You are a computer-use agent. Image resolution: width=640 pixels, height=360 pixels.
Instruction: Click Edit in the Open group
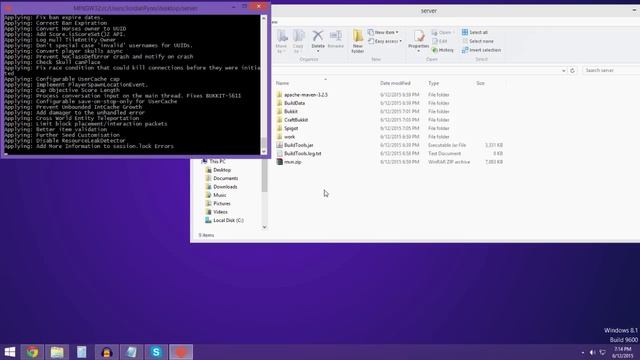(x=440, y=41)
